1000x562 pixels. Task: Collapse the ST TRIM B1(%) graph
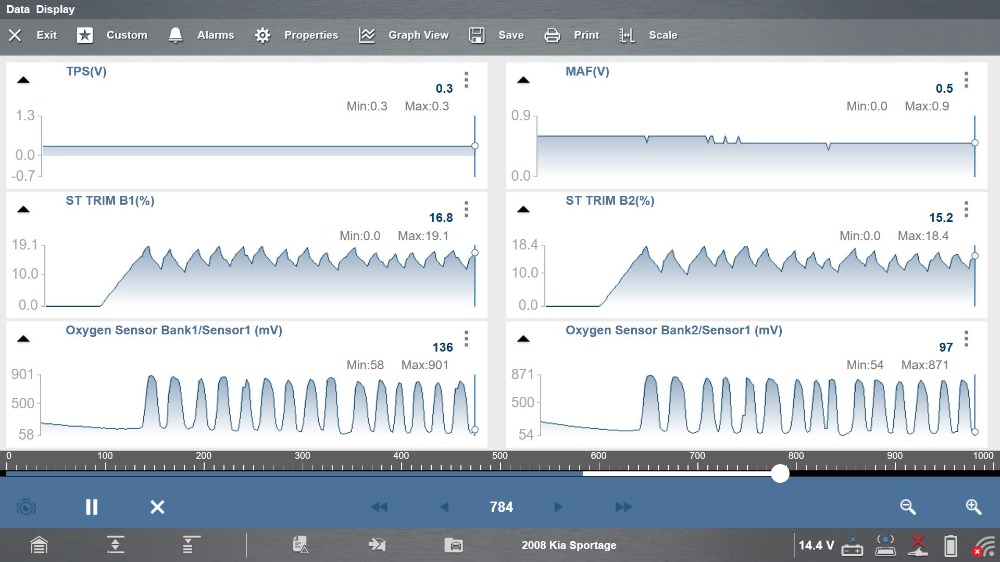point(23,210)
